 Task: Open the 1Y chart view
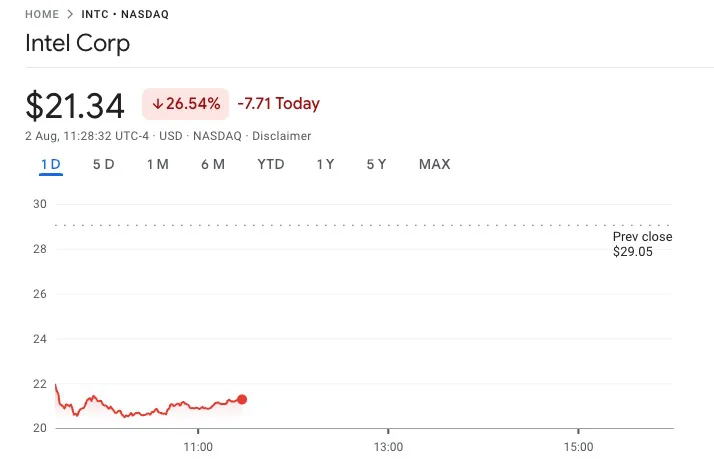point(325,164)
